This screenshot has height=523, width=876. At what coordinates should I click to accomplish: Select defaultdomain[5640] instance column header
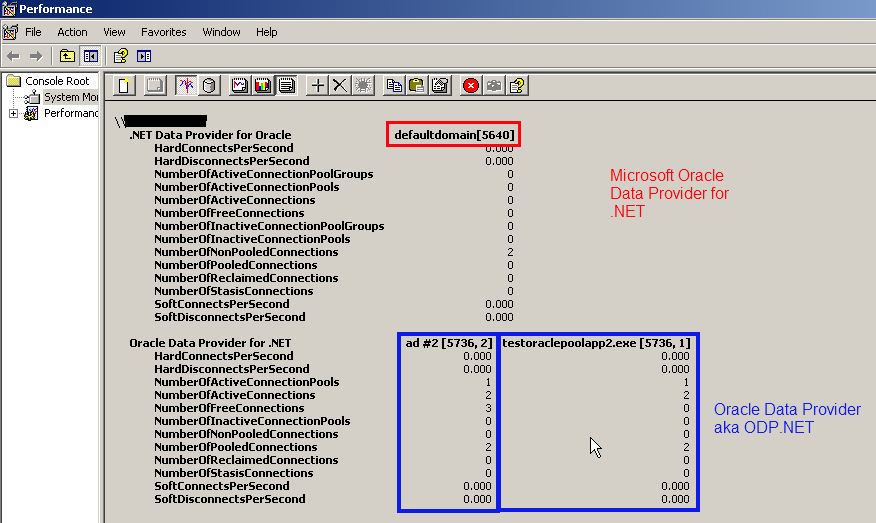[x=455, y=135]
